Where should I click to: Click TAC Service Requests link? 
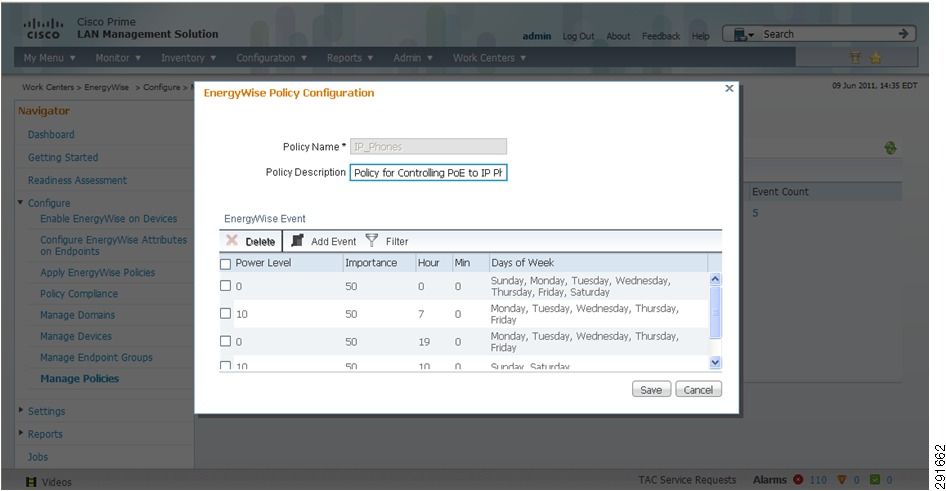[687, 480]
